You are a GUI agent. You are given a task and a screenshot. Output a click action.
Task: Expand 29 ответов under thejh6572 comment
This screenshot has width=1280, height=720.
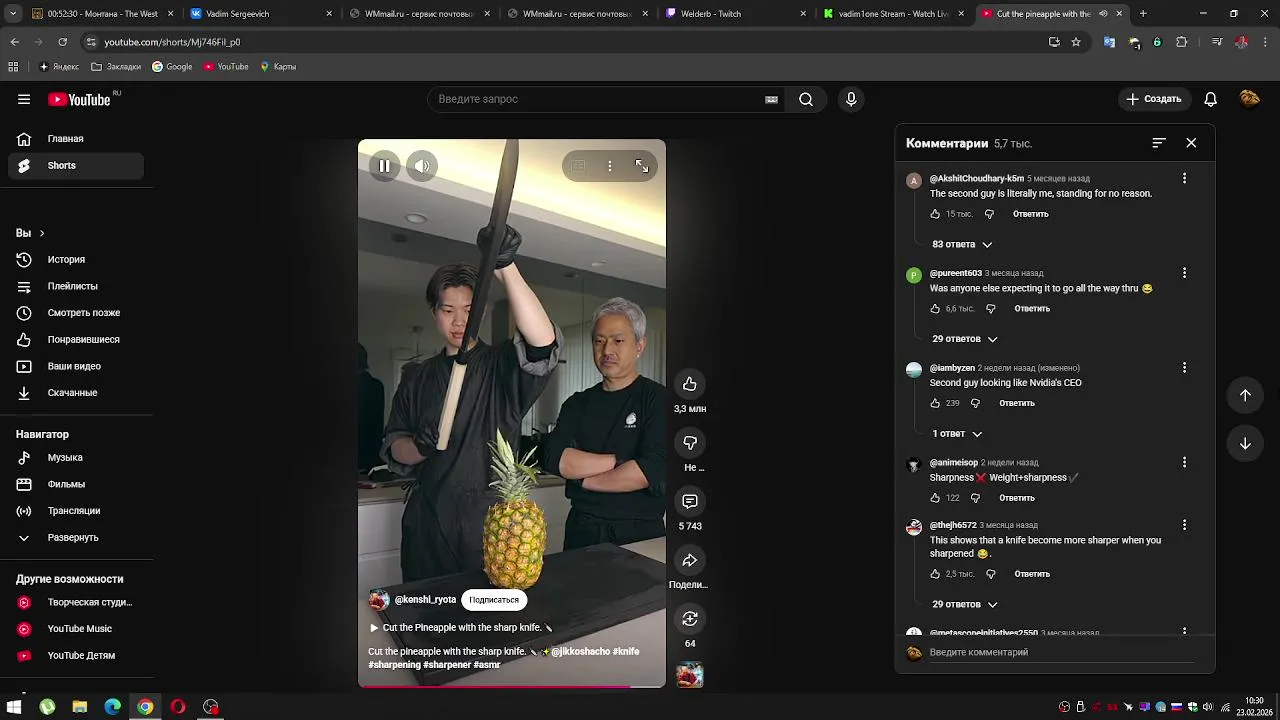tap(965, 605)
